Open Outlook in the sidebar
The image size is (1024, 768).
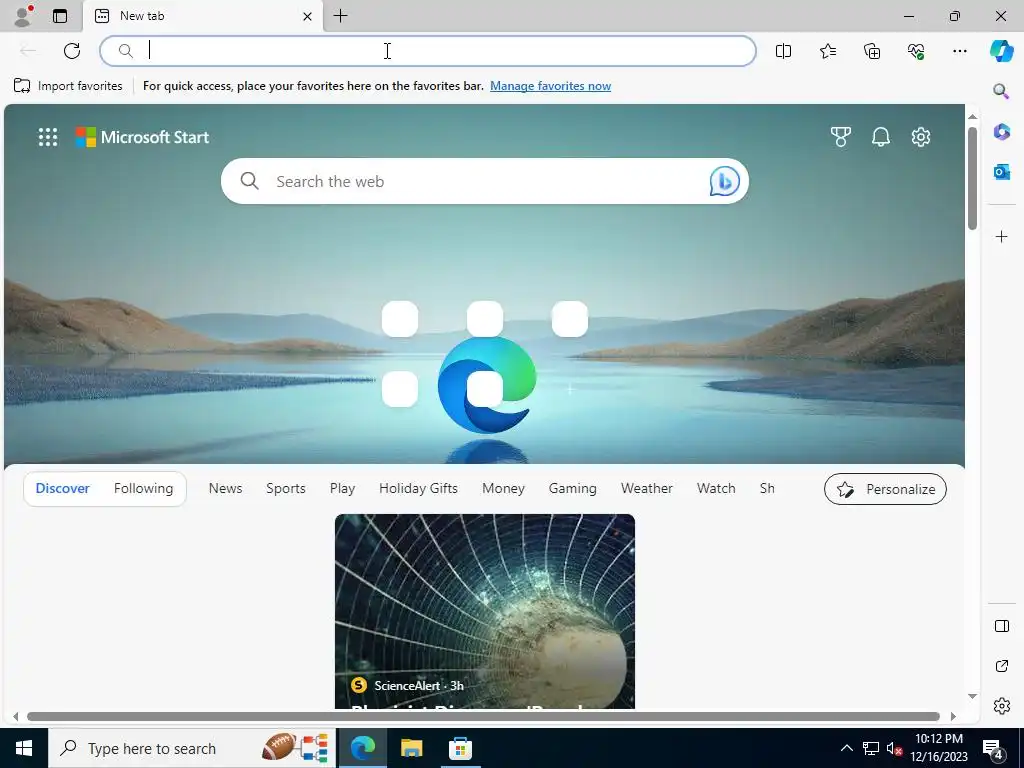pyautogui.click(x=1001, y=172)
